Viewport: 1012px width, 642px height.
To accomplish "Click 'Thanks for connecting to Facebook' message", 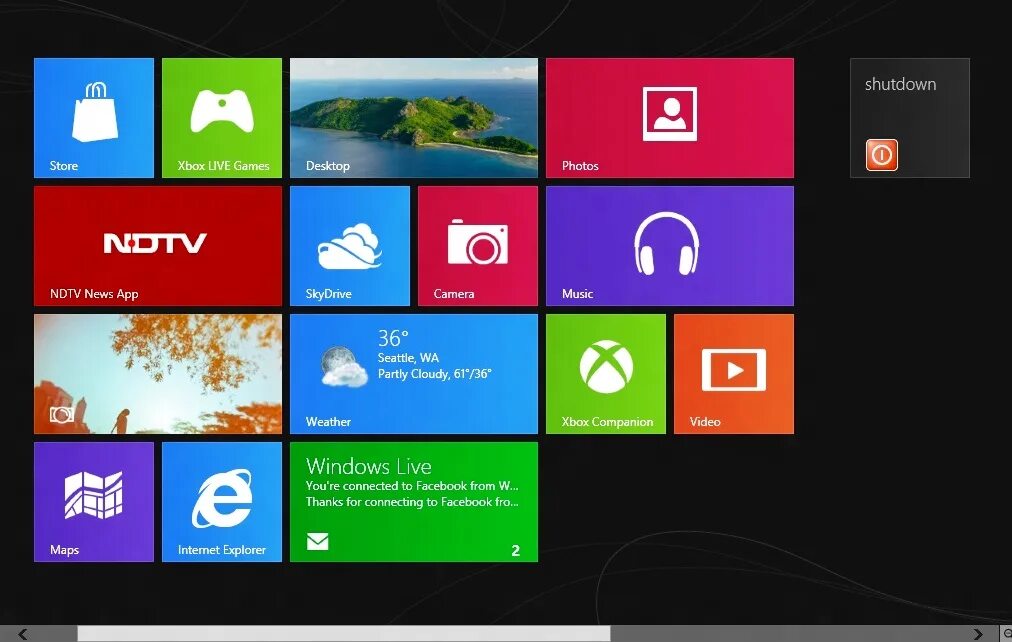I will click(412, 502).
